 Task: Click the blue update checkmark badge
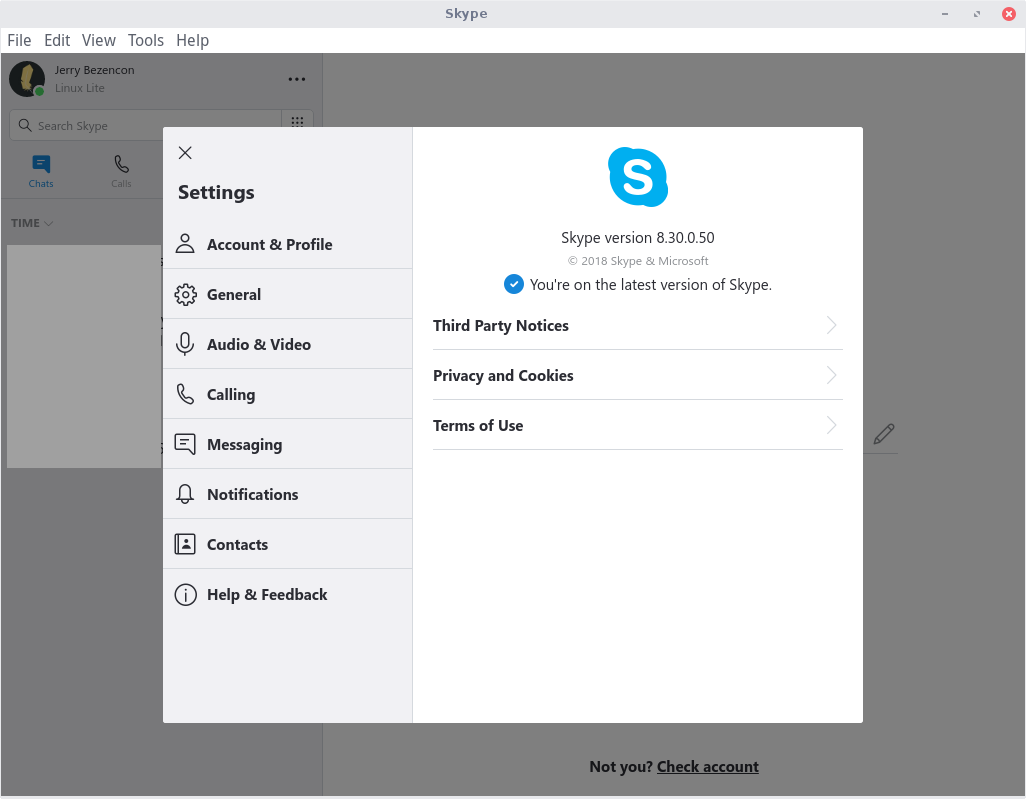pyautogui.click(x=514, y=285)
